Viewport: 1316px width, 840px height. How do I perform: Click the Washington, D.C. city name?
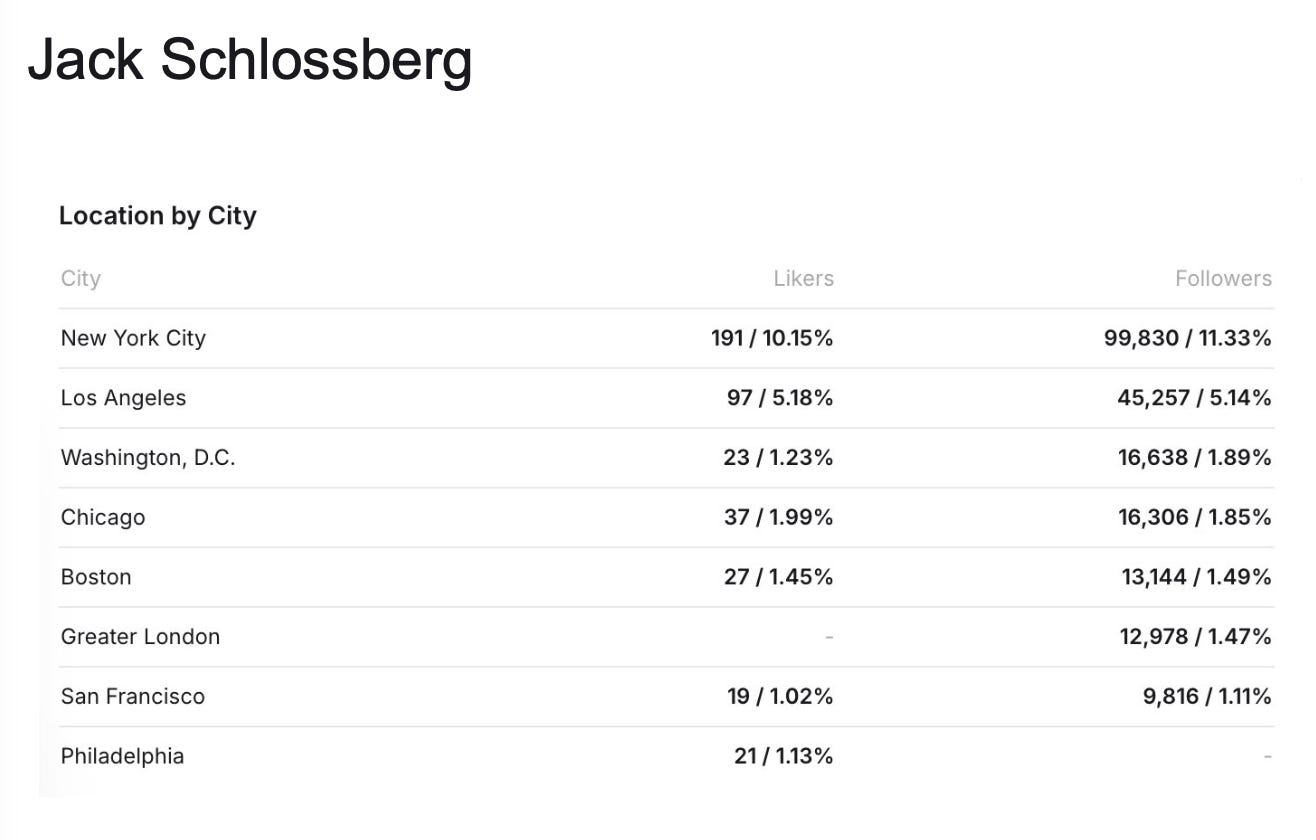[x=148, y=458]
